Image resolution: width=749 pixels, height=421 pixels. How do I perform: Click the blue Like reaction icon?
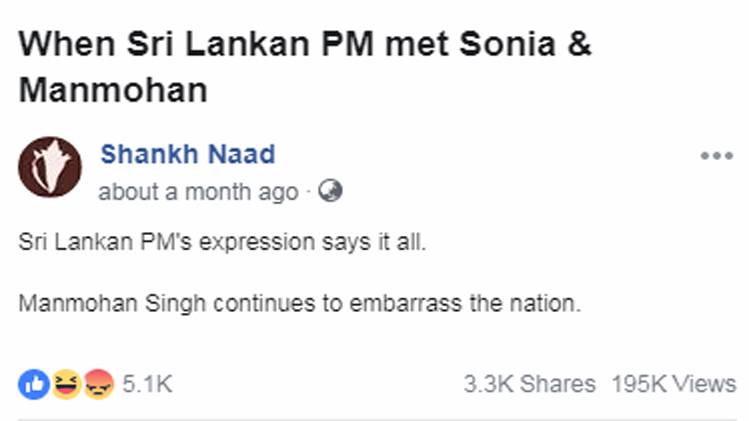(35, 383)
